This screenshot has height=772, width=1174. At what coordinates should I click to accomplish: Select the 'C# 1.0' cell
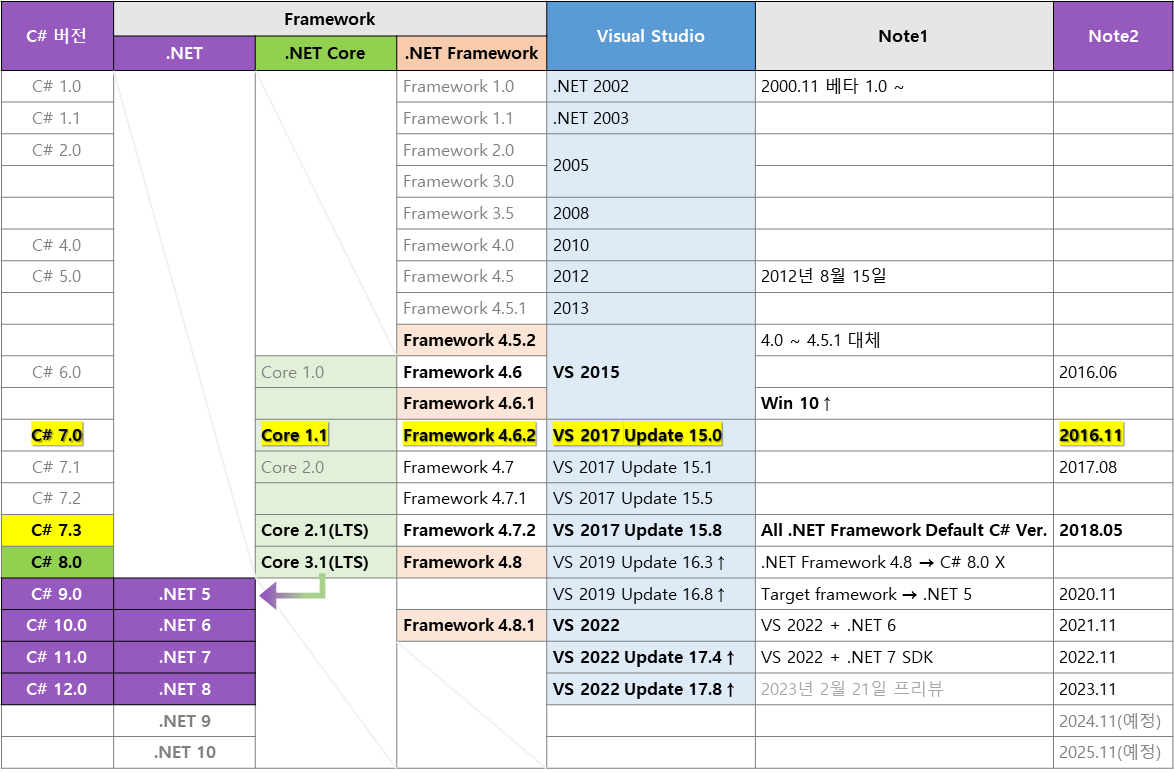click(x=57, y=86)
